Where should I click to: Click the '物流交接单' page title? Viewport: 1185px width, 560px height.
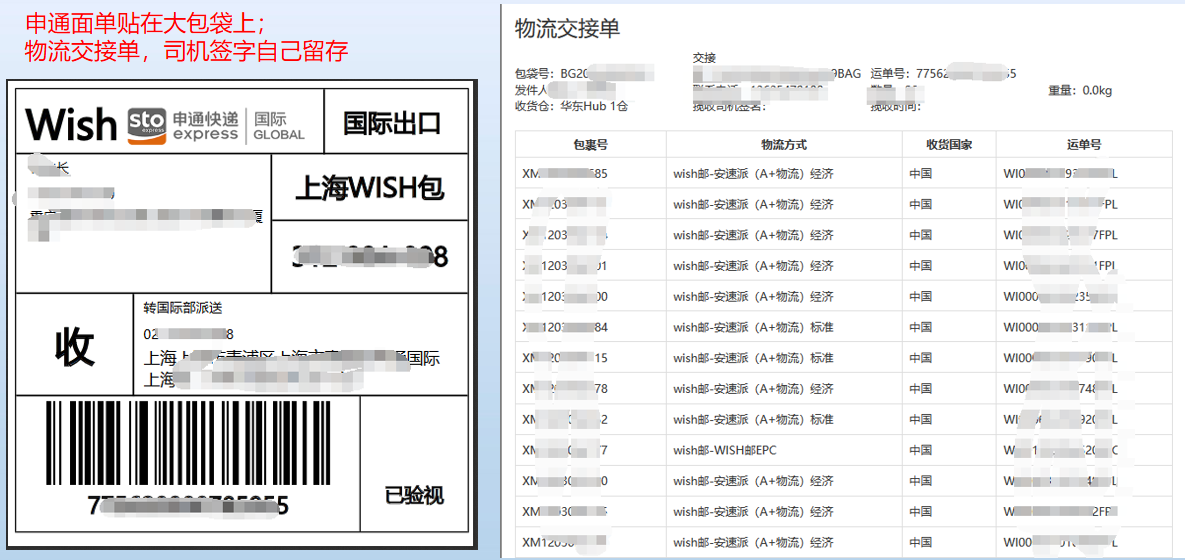coord(567,29)
